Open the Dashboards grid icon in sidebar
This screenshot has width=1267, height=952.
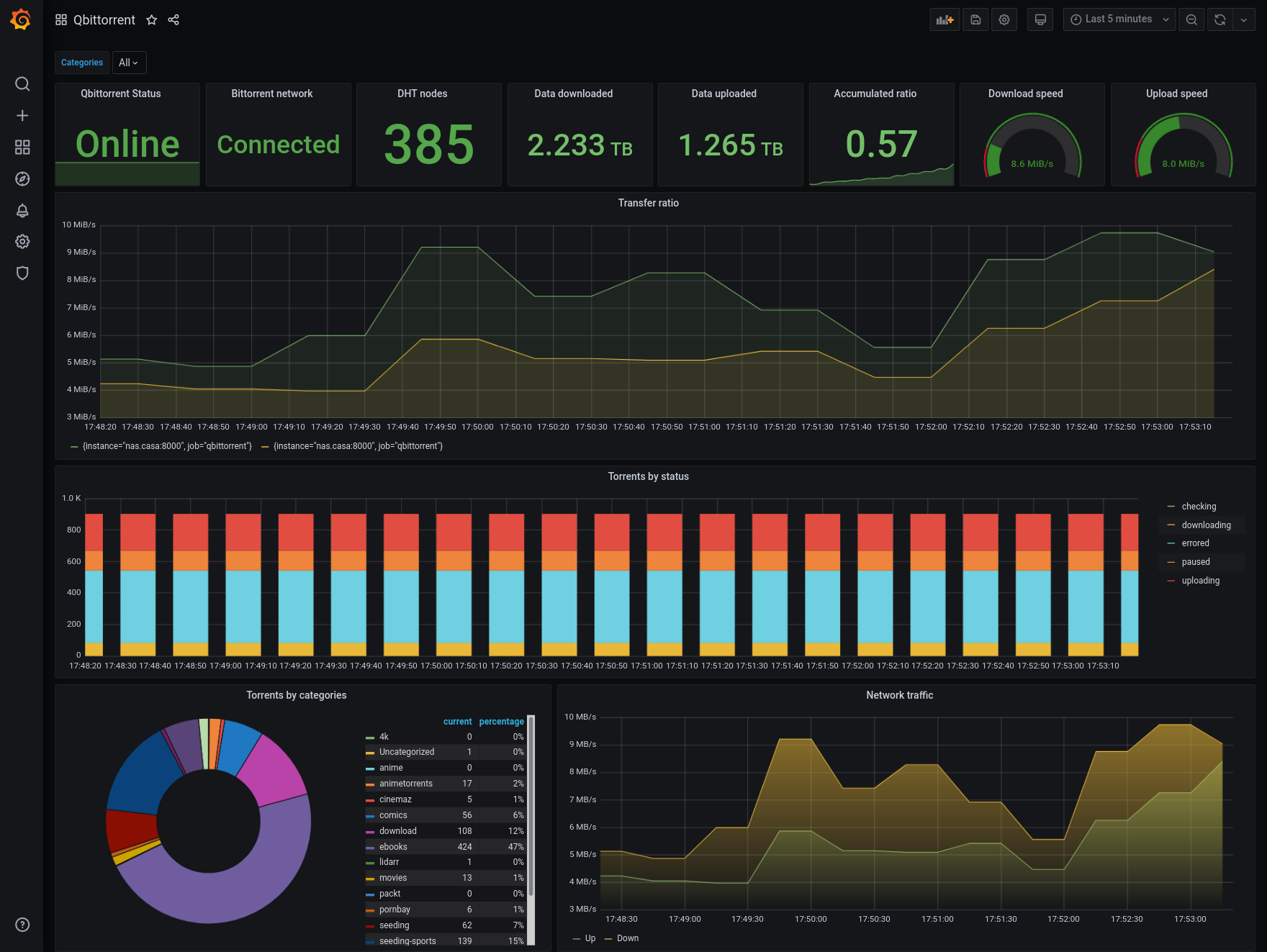[22, 148]
